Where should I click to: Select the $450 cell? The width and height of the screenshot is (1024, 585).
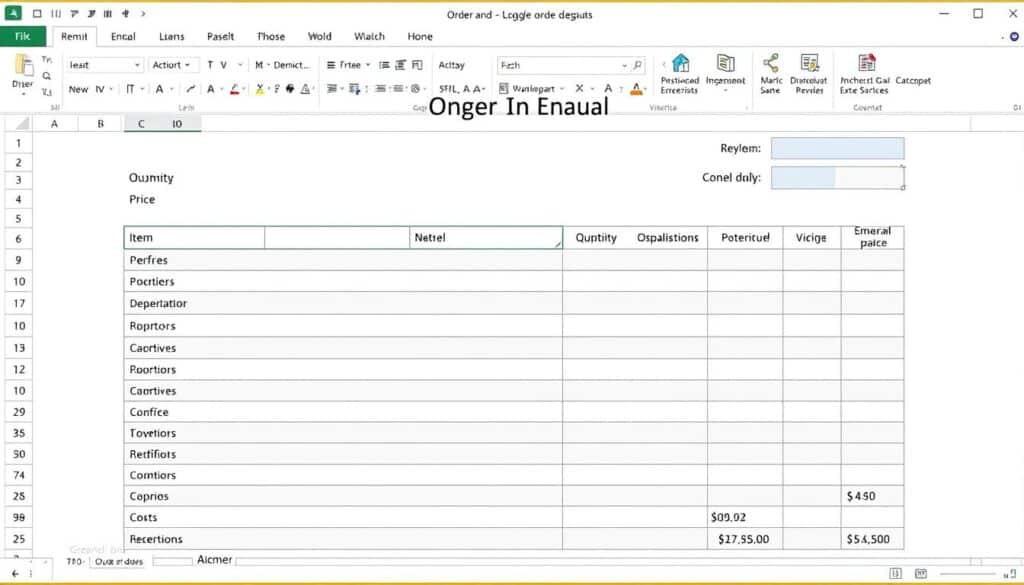pos(872,496)
